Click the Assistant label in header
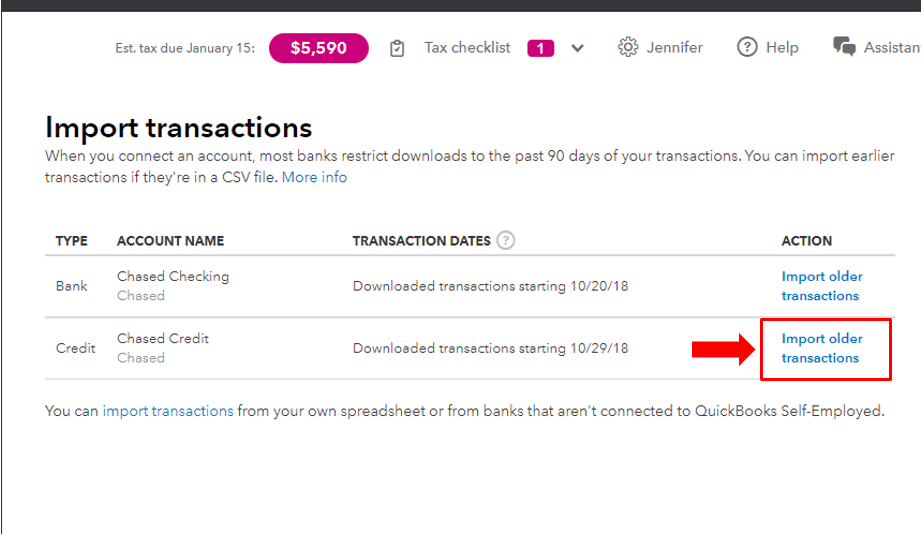Image resolution: width=924 pixels, height=539 pixels. [892, 48]
